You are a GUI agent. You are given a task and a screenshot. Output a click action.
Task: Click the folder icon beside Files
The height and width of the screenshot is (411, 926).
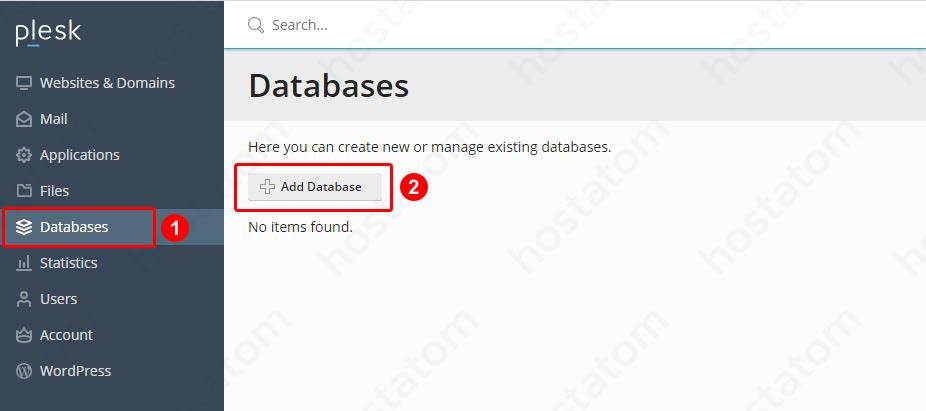coord(24,191)
